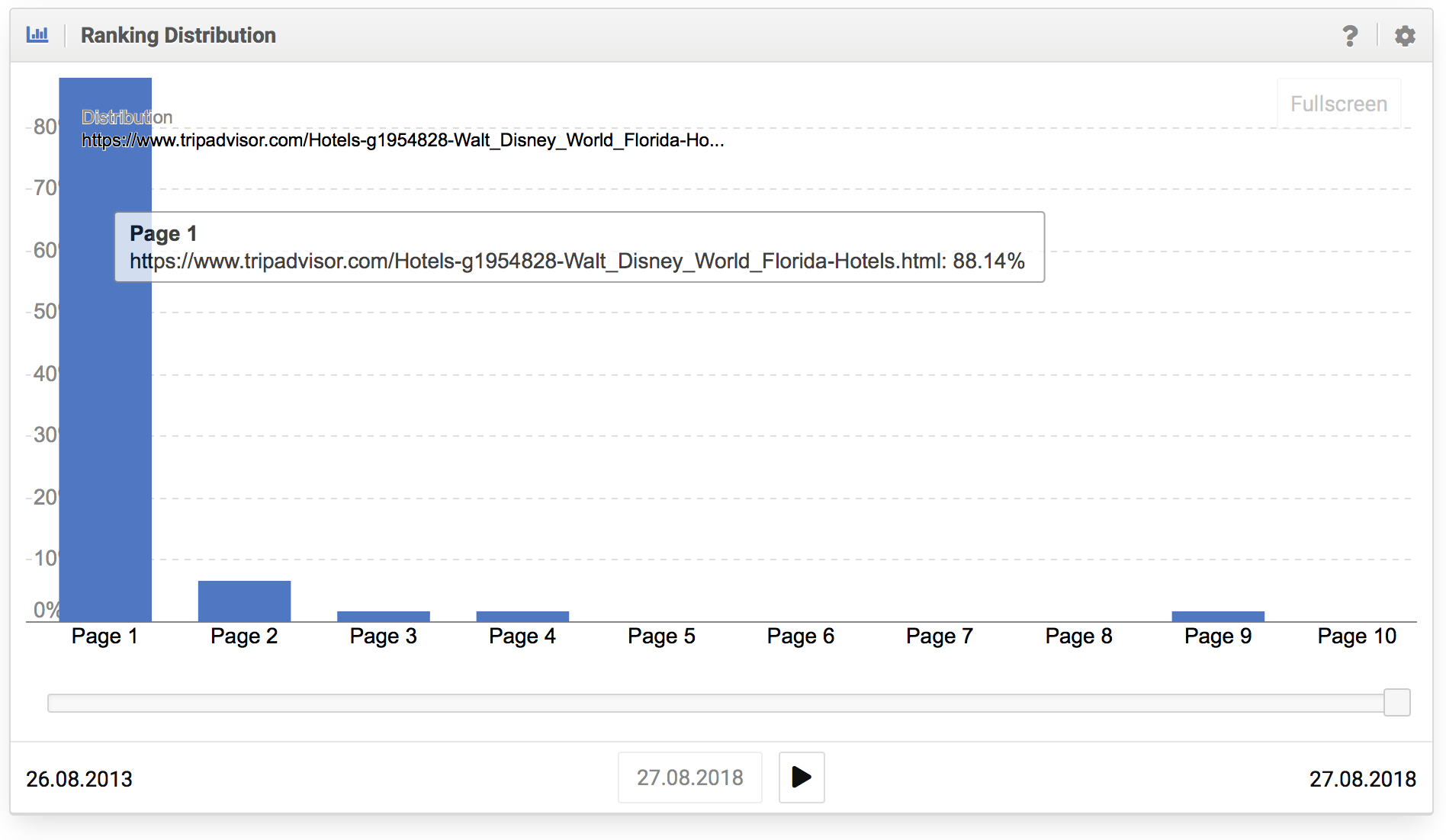
Task: Click the Page 5 axis label
Action: (x=661, y=636)
